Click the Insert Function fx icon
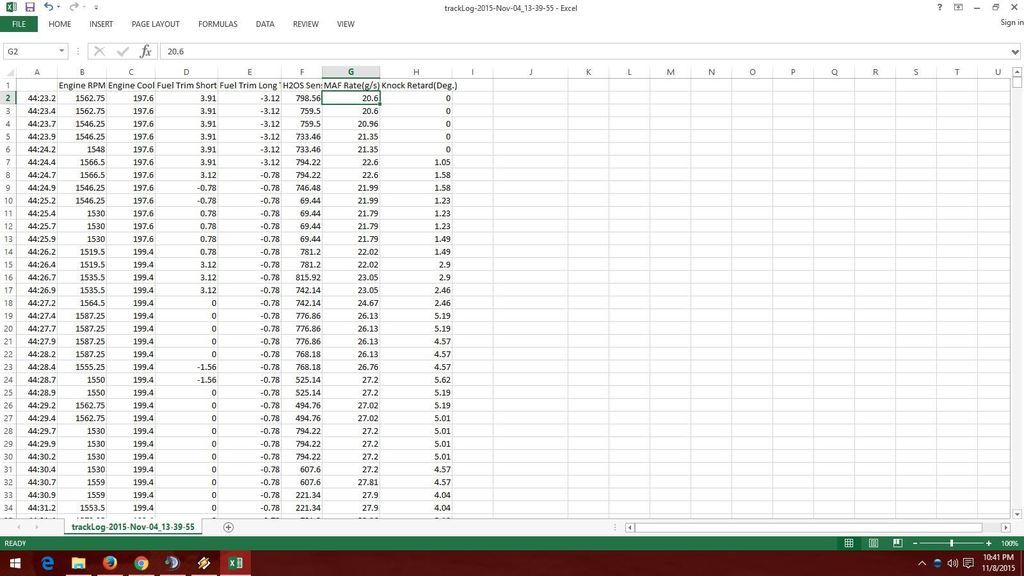The width and height of the screenshot is (1024, 576). 145,51
